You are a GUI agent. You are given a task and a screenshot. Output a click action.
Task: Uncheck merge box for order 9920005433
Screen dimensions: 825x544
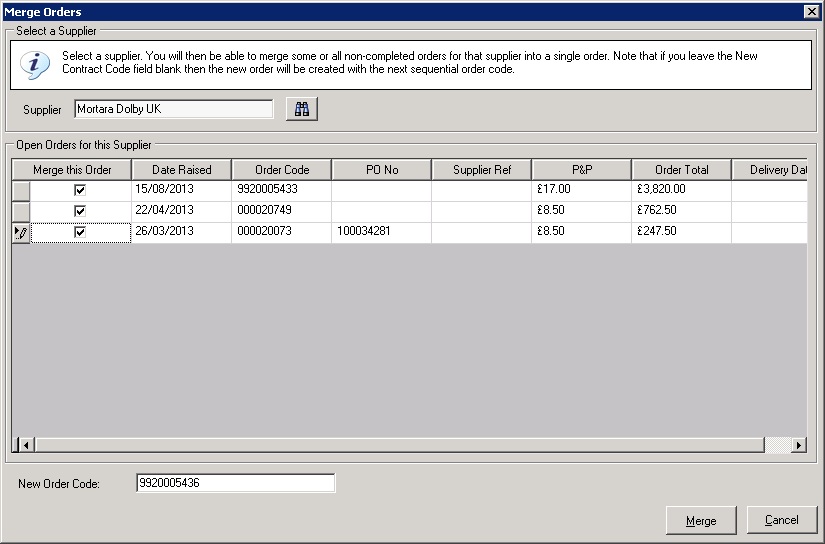point(80,190)
